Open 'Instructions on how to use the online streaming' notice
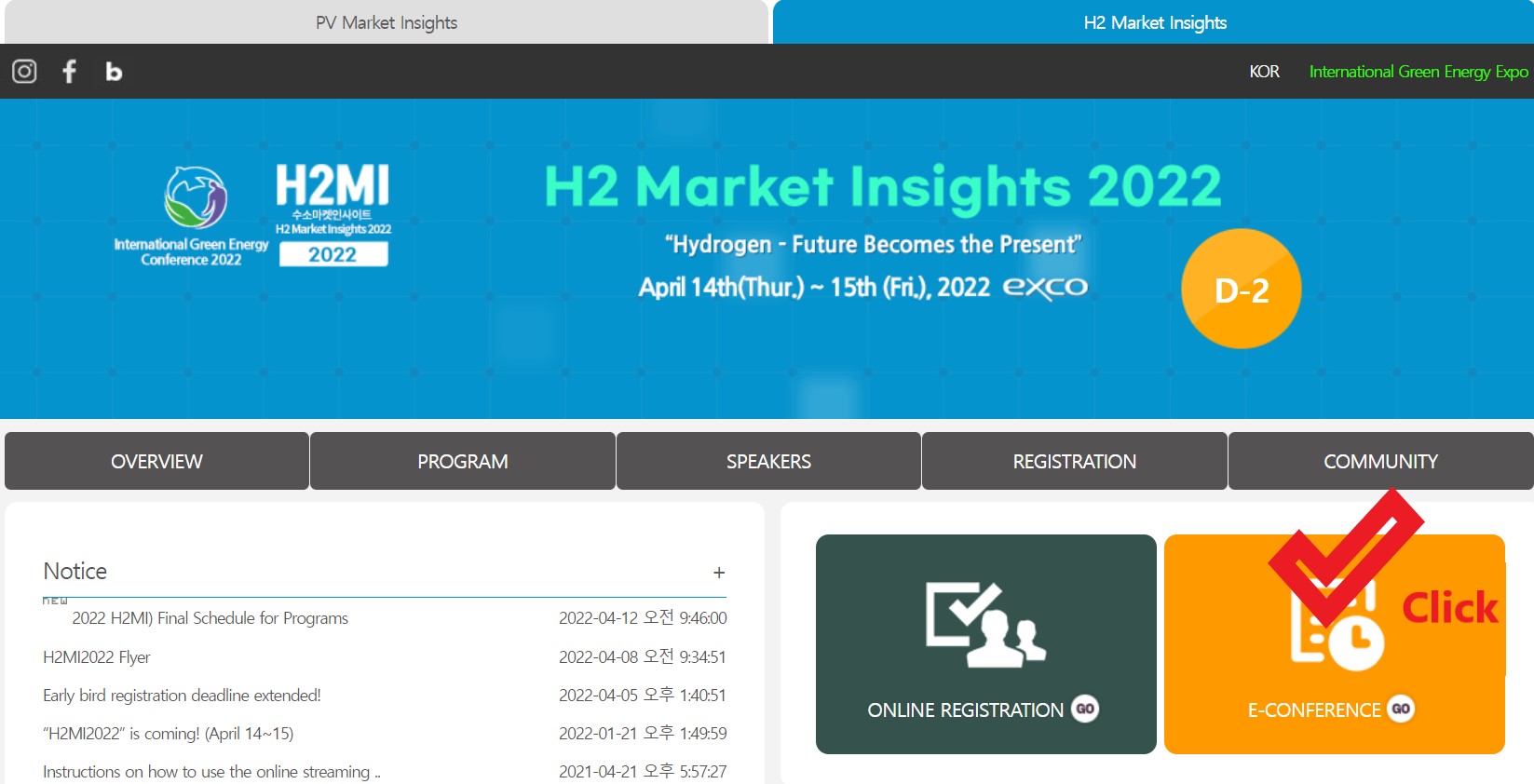The width and height of the screenshot is (1534, 784). point(211,772)
